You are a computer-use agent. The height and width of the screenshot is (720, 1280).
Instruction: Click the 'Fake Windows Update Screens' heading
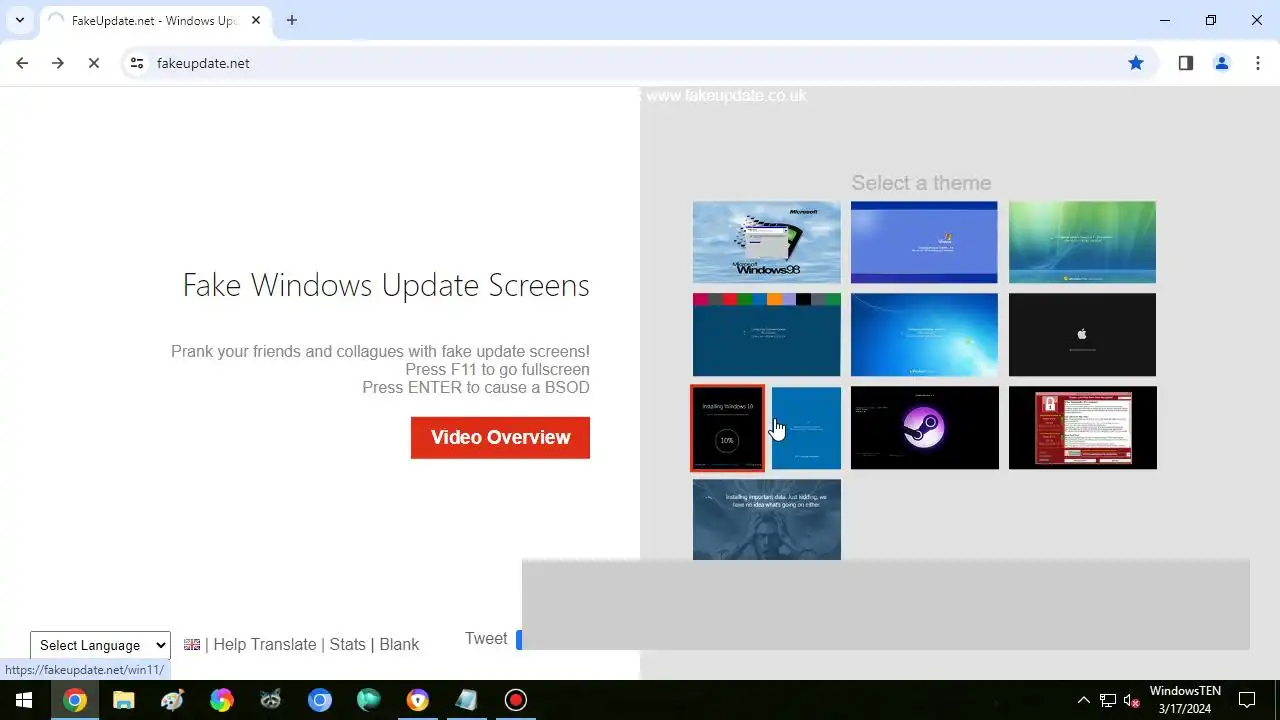[x=386, y=285]
